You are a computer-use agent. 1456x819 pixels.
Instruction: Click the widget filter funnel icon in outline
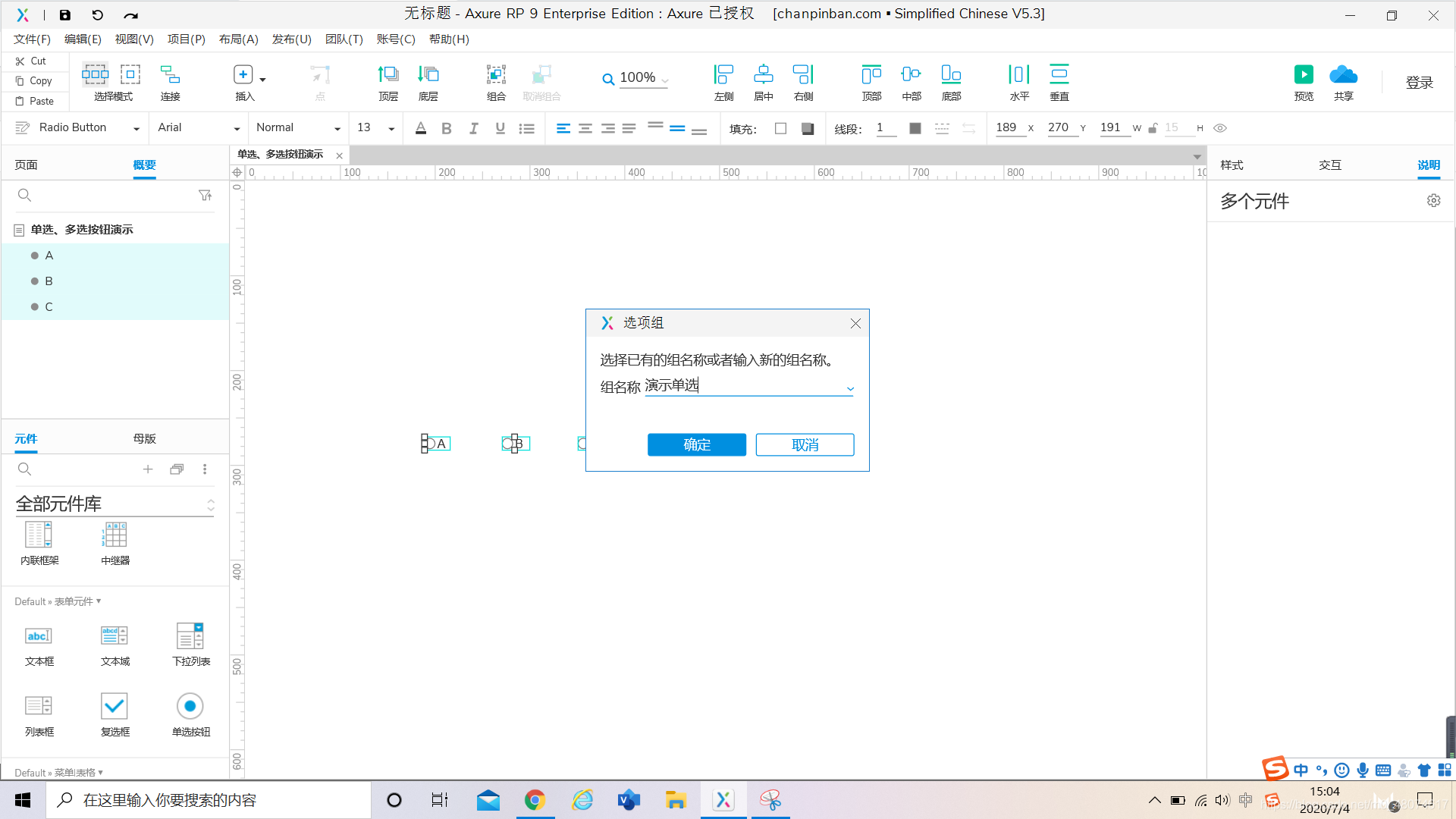(205, 196)
